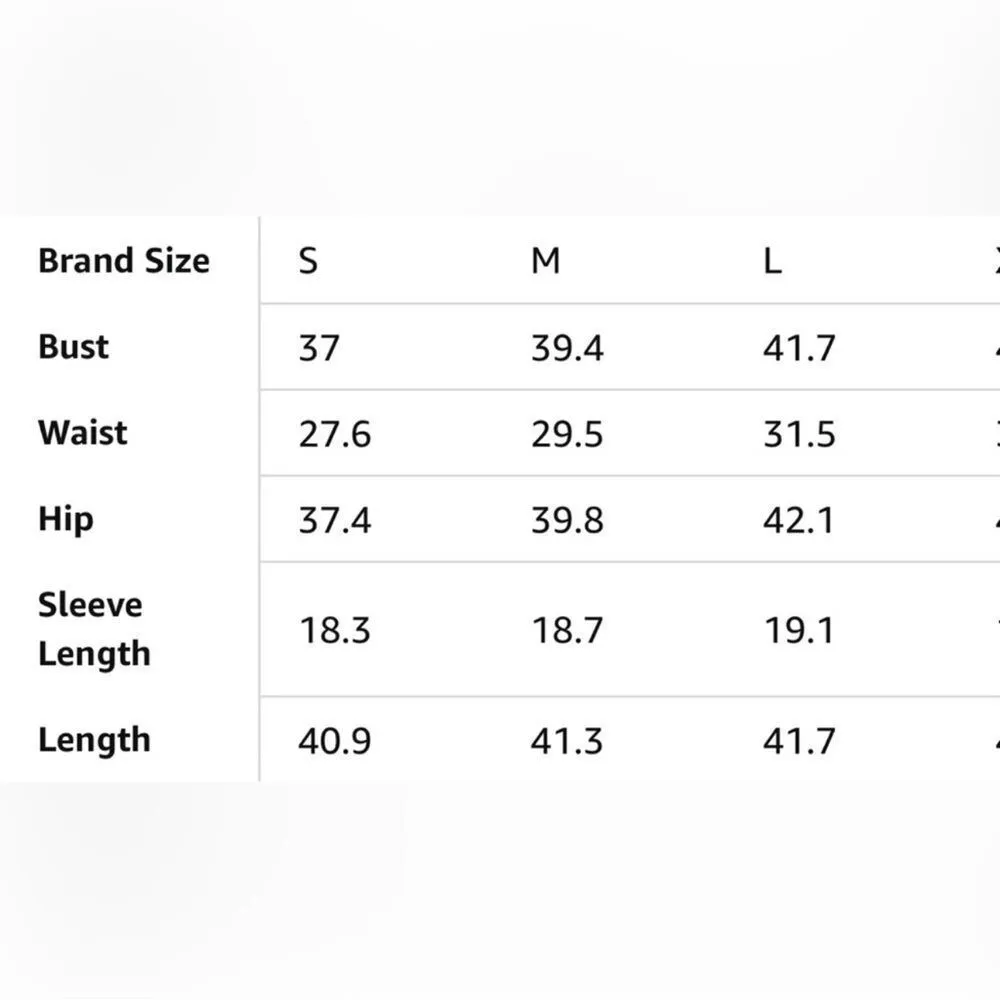Click the Bust row label
This screenshot has width=1000, height=1000.
[x=73, y=347]
